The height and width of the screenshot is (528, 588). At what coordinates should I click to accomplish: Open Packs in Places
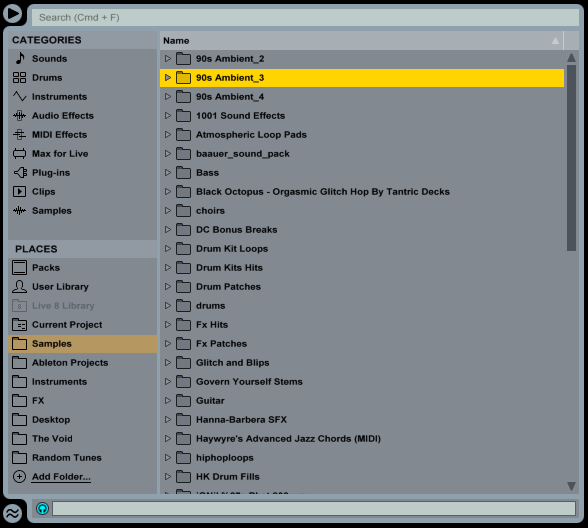tap(82, 268)
